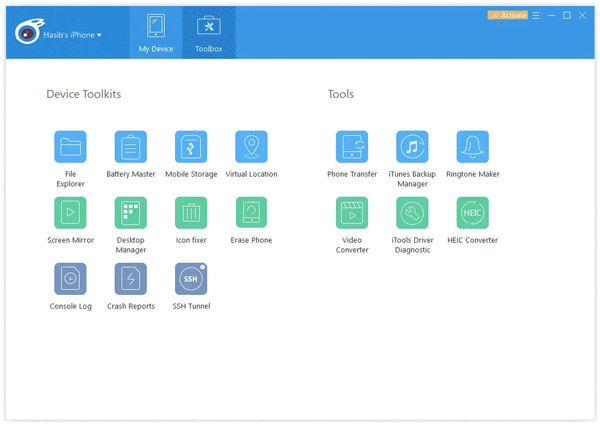Launch Desktop Manager

point(131,213)
